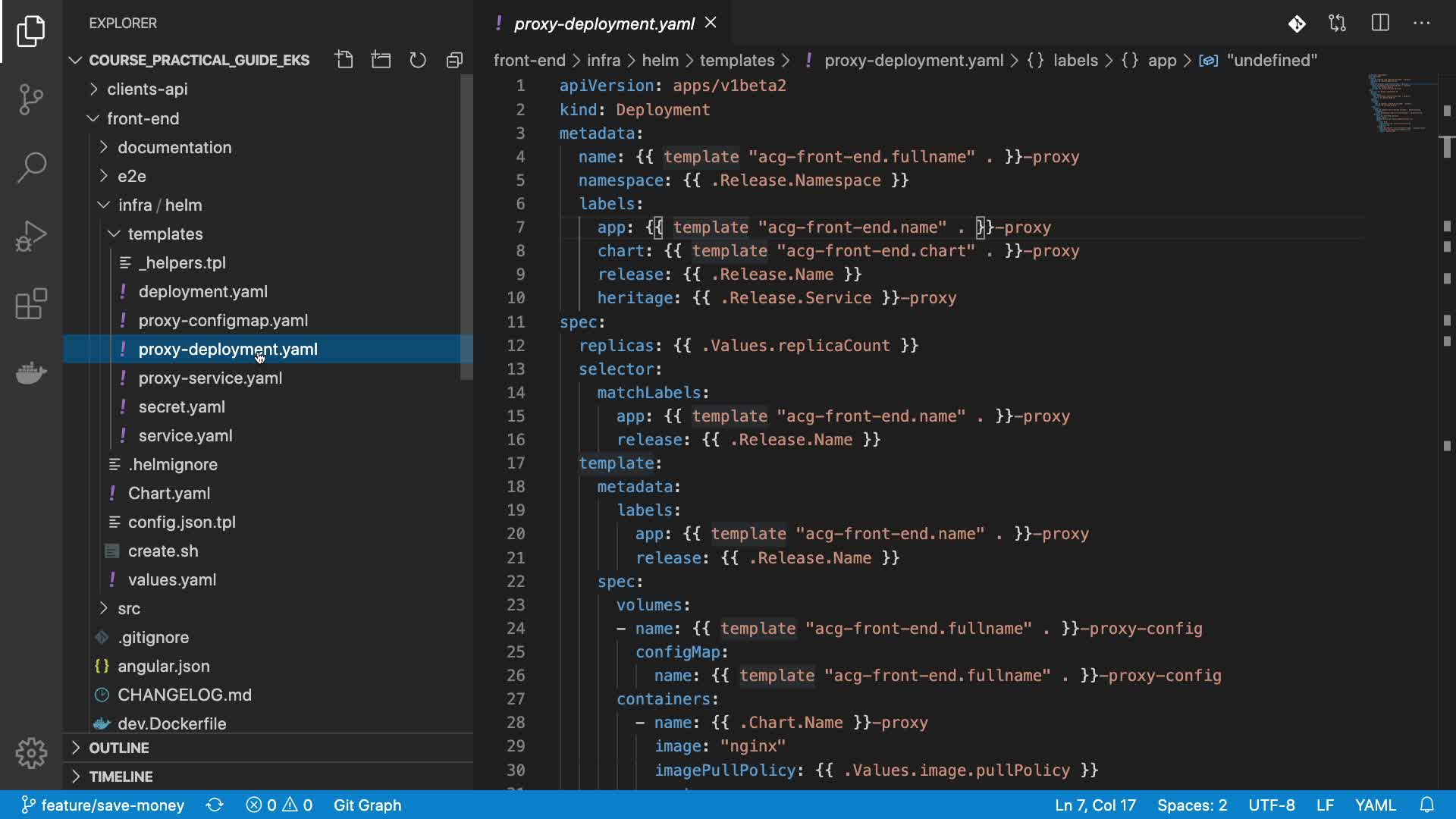Click the New File icon in Explorer
The image size is (1456, 819).
[344, 60]
